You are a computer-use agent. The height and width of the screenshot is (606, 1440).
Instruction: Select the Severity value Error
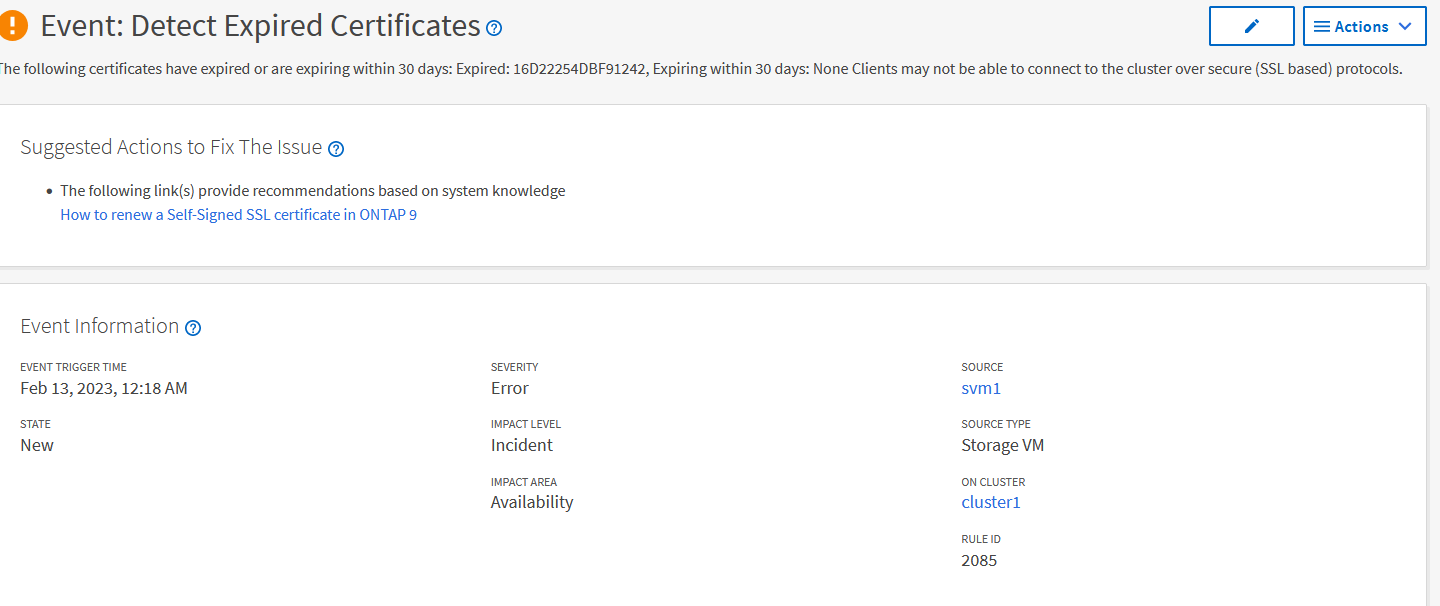coord(509,388)
